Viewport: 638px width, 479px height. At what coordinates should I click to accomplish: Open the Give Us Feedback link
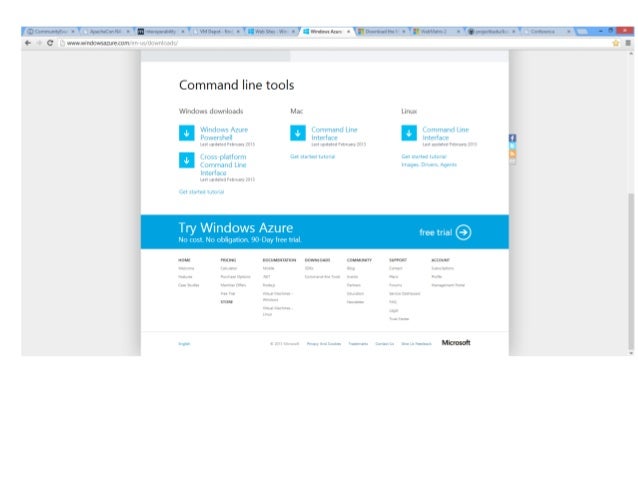[x=416, y=344]
